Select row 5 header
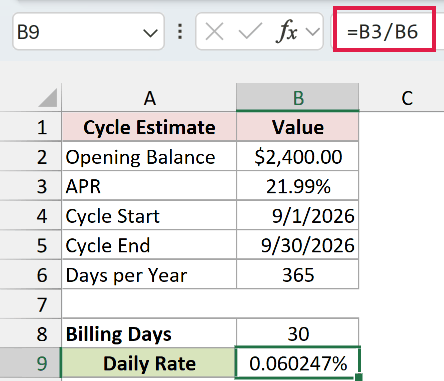The image size is (444, 381). 31,245
